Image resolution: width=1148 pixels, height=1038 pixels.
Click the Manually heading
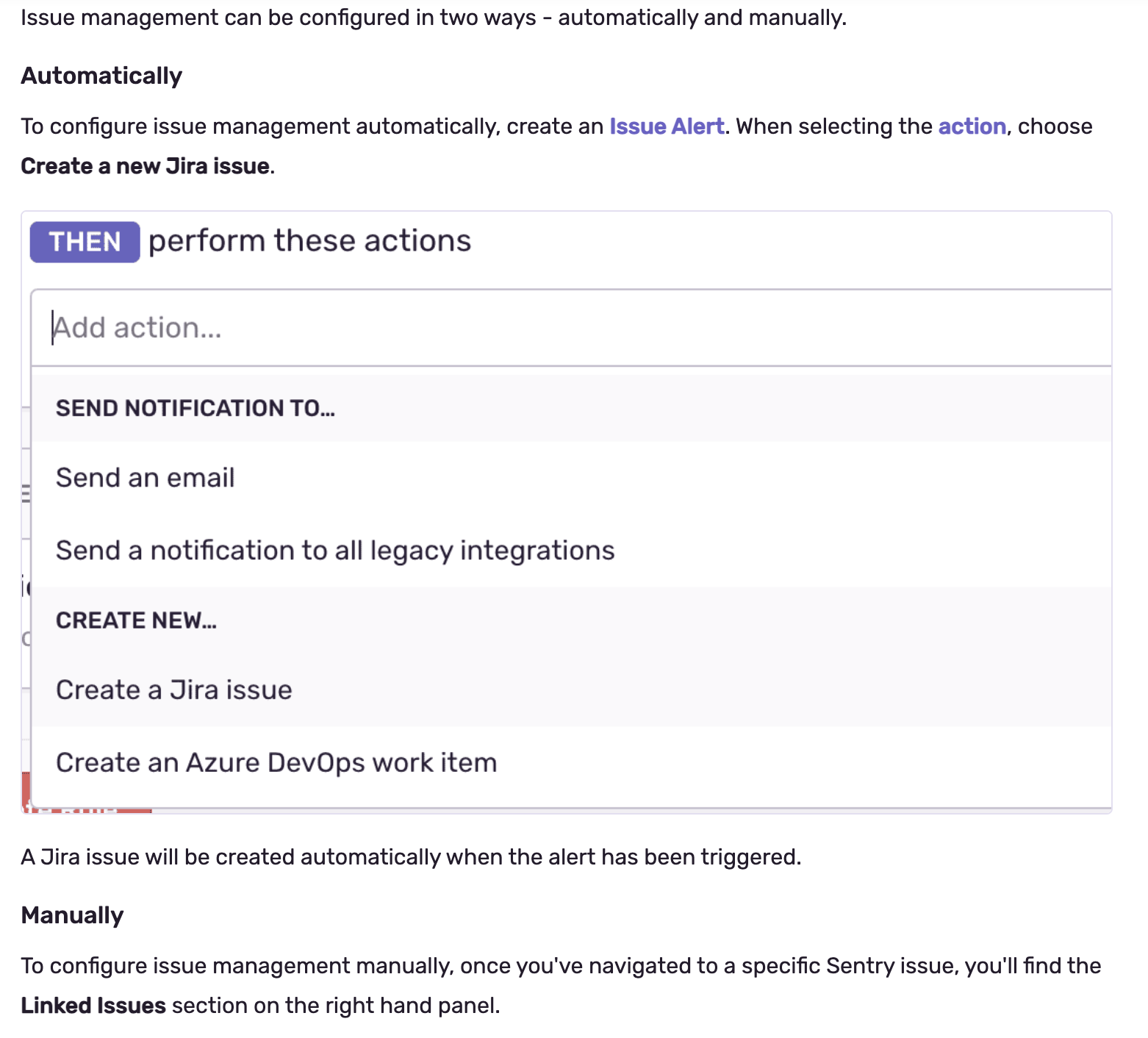click(x=72, y=915)
